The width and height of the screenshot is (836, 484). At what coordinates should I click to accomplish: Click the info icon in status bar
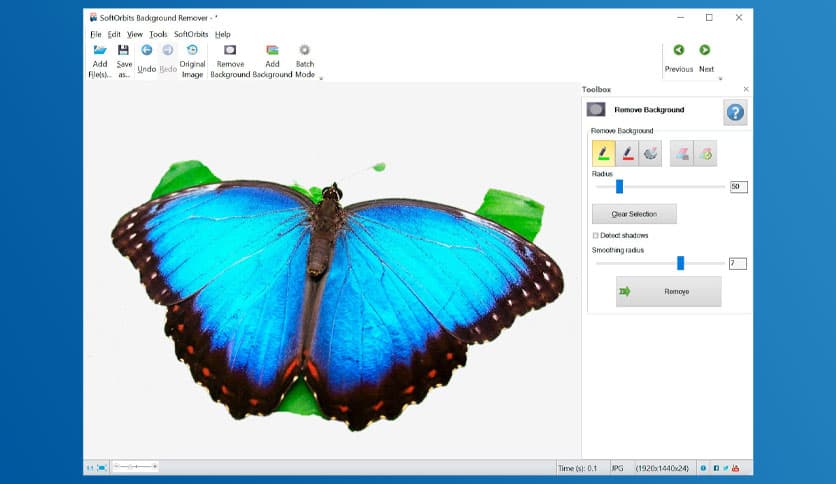703,469
